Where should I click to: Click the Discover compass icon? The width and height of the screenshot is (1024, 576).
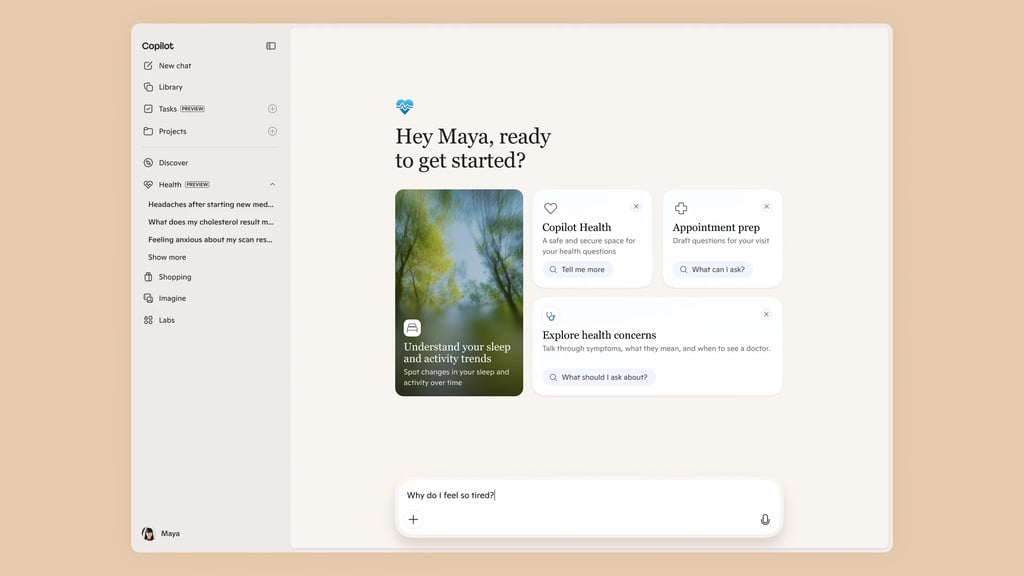tap(148, 163)
